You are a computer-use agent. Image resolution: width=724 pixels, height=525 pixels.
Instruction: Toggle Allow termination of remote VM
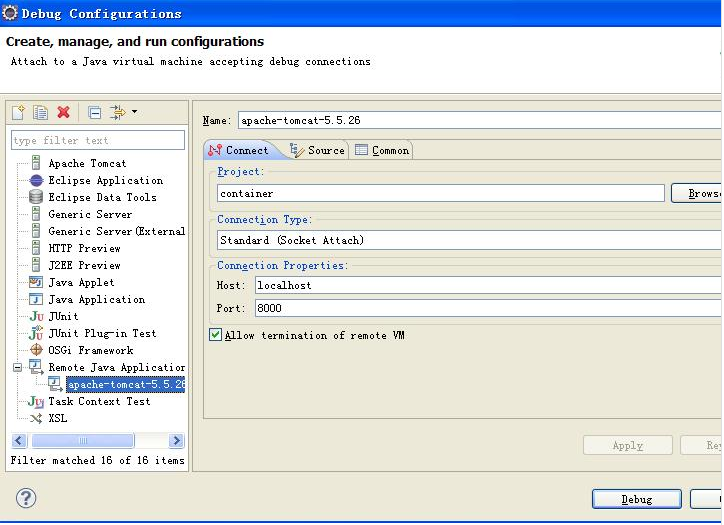pyautogui.click(x=215, y=336)
